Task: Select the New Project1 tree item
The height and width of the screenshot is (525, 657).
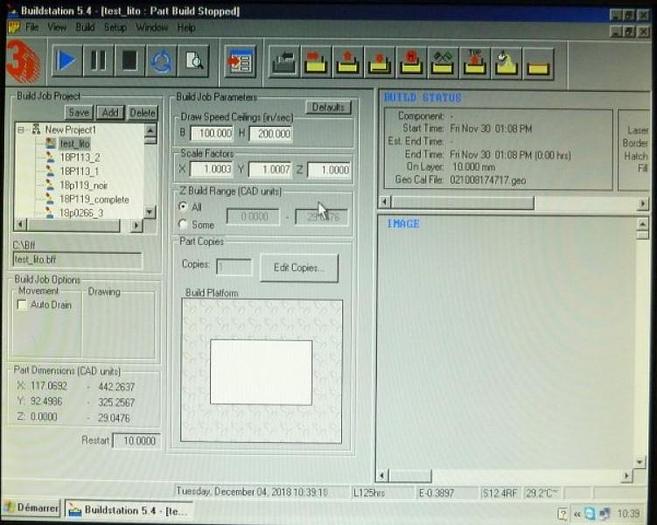Action: (70, 130)
